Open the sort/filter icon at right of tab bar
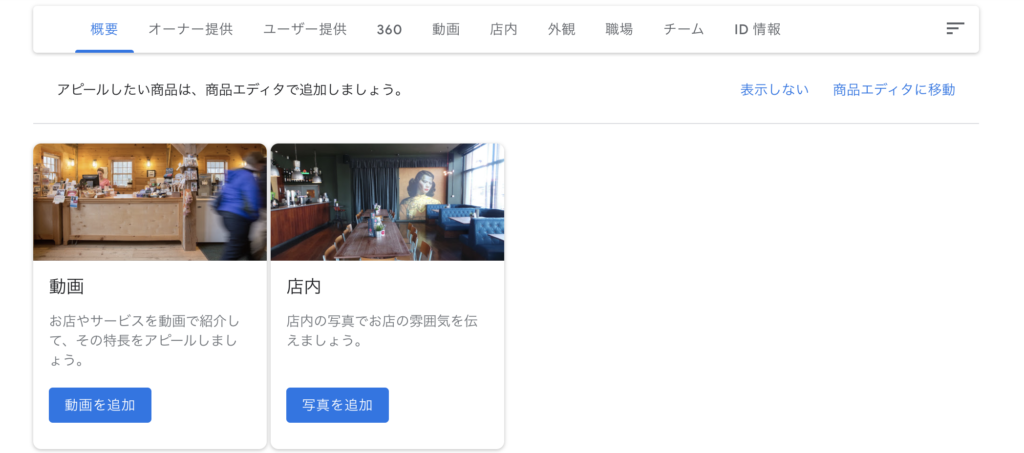Viewport: 1024px width, 453px height. pyautogui.click(x=955, y=29)
